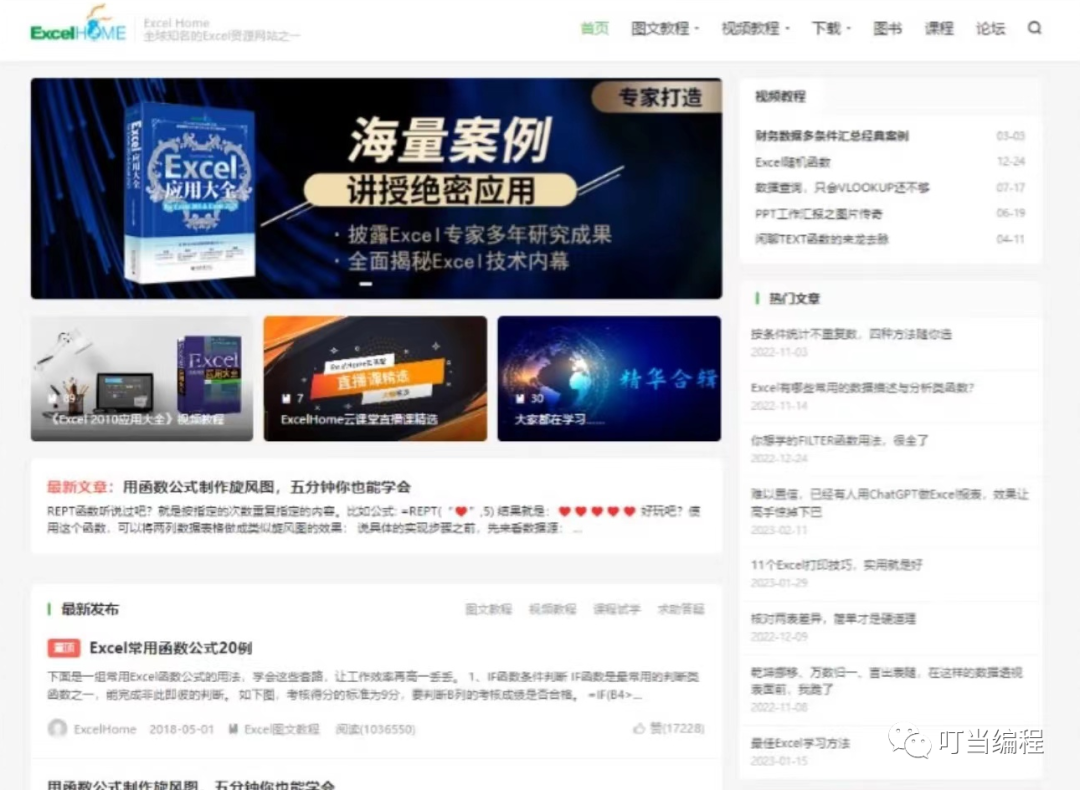The image size is (1080, 790).
Task: Click the search magnifier icon in header
Action: click(x=1034, y=28)
